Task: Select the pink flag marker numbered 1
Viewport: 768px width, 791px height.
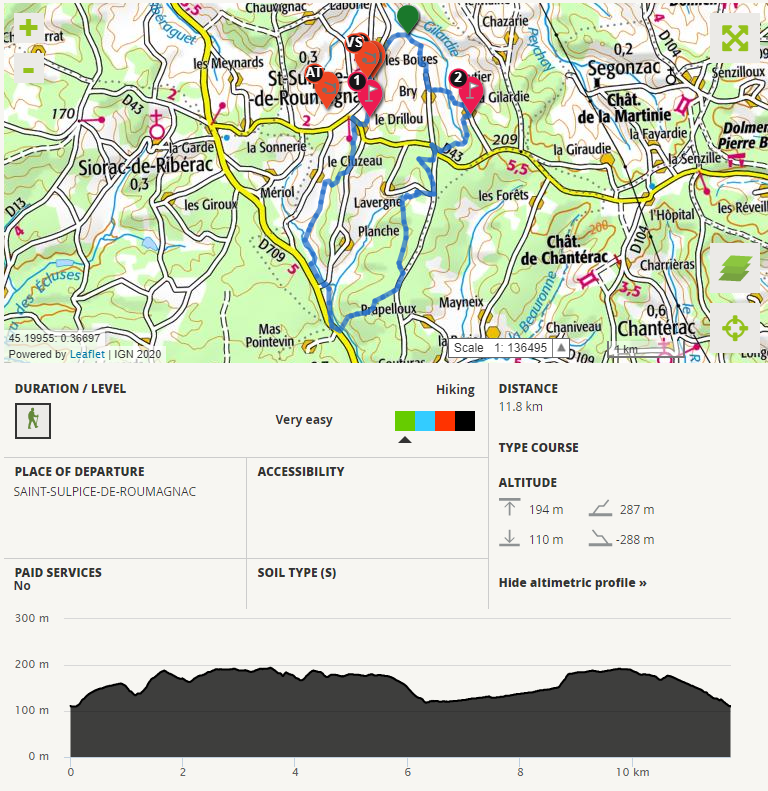Action: point(369,96)
